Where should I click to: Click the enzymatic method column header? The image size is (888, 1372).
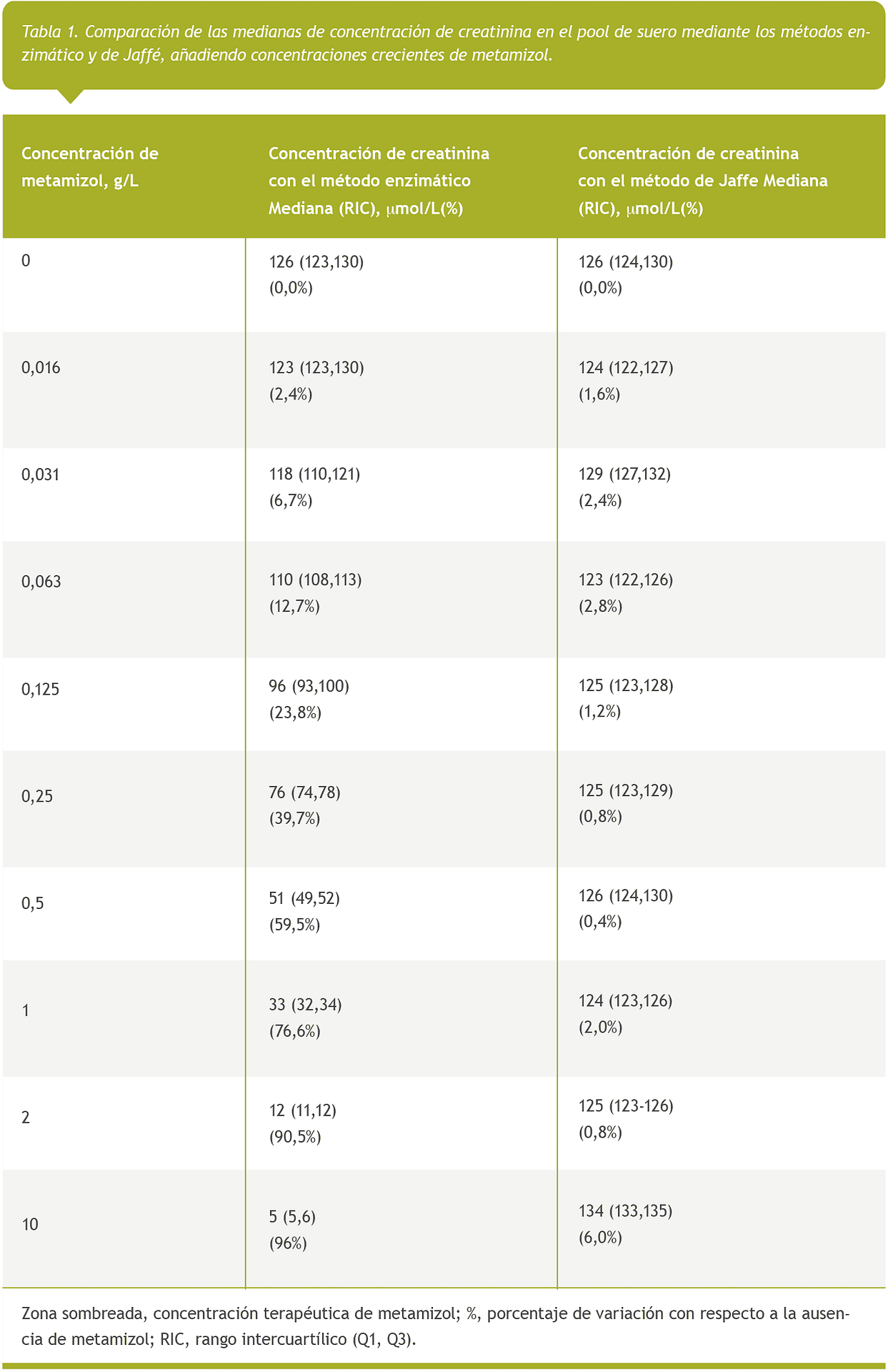[379, 181]
